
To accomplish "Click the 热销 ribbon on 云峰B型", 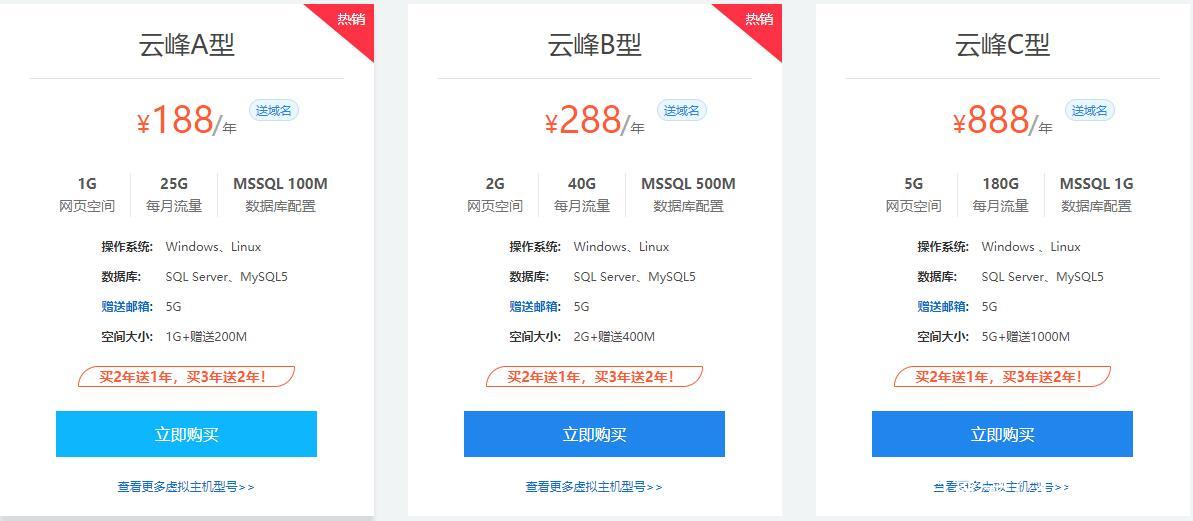I will 758,21.
